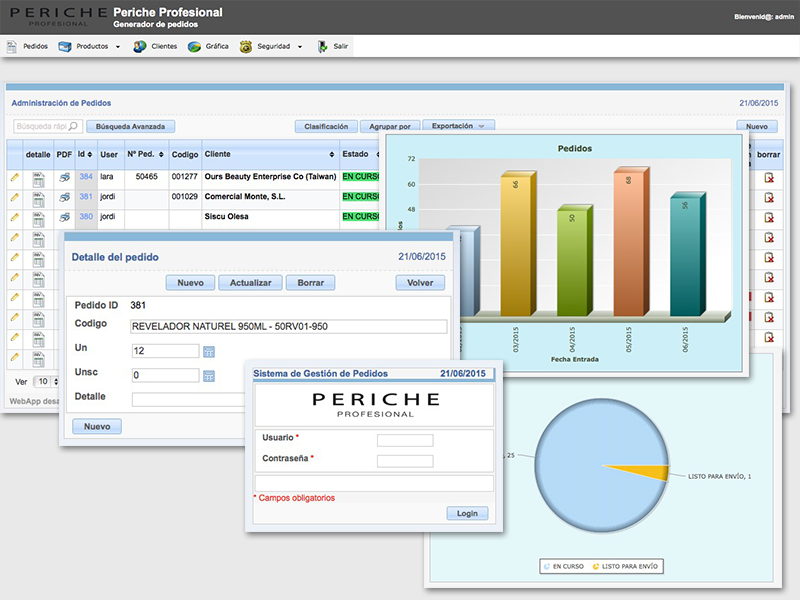Screen dimensions: 800x600
Task: Click Nuevo in the Administración de Pedidos toolbar
Action: coord(757,127)
